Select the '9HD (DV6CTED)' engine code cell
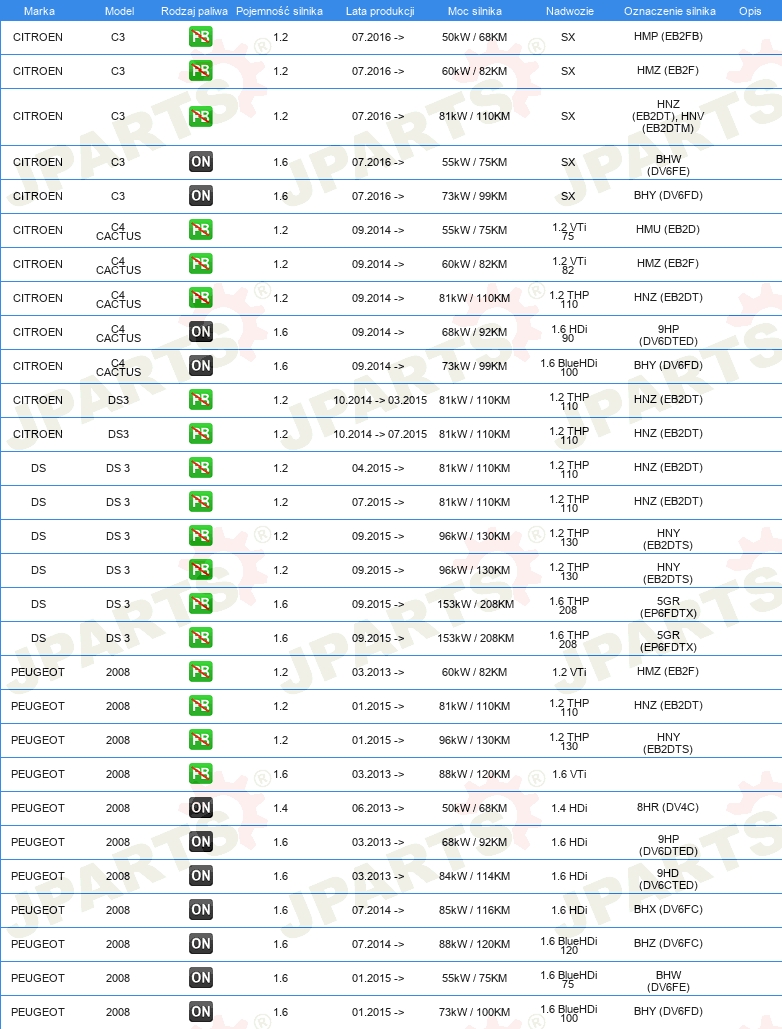 pyautogui.click(x=668, y=879)
